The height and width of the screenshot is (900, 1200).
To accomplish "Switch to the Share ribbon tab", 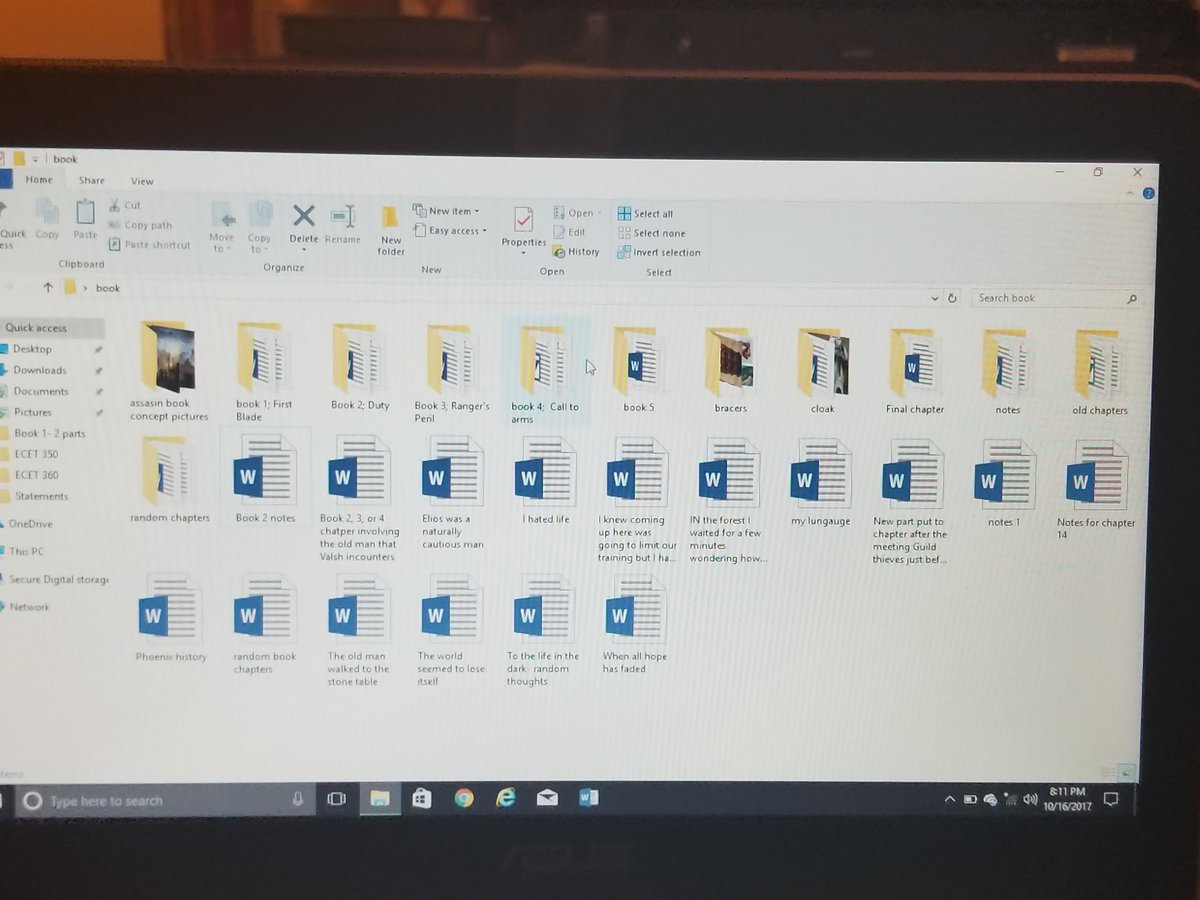I will click(92, 181).
